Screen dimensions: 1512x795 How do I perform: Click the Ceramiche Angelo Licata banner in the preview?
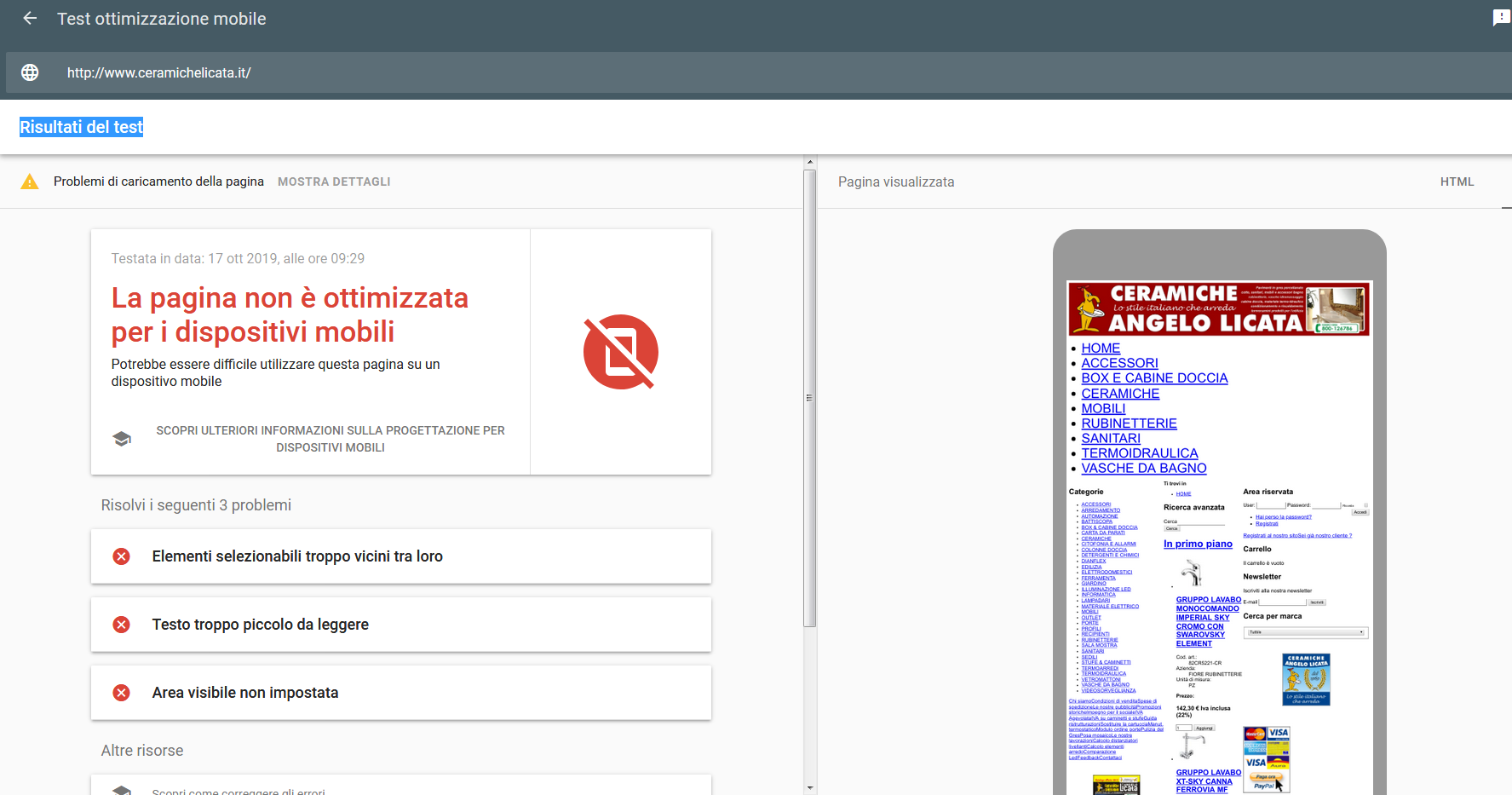coord(1219,308)
